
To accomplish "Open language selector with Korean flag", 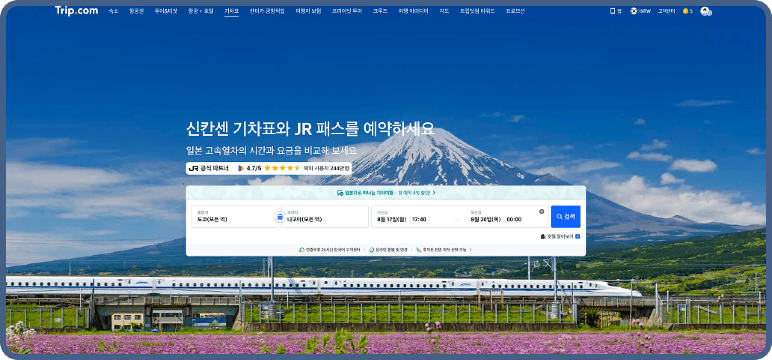I will (634, 11).
